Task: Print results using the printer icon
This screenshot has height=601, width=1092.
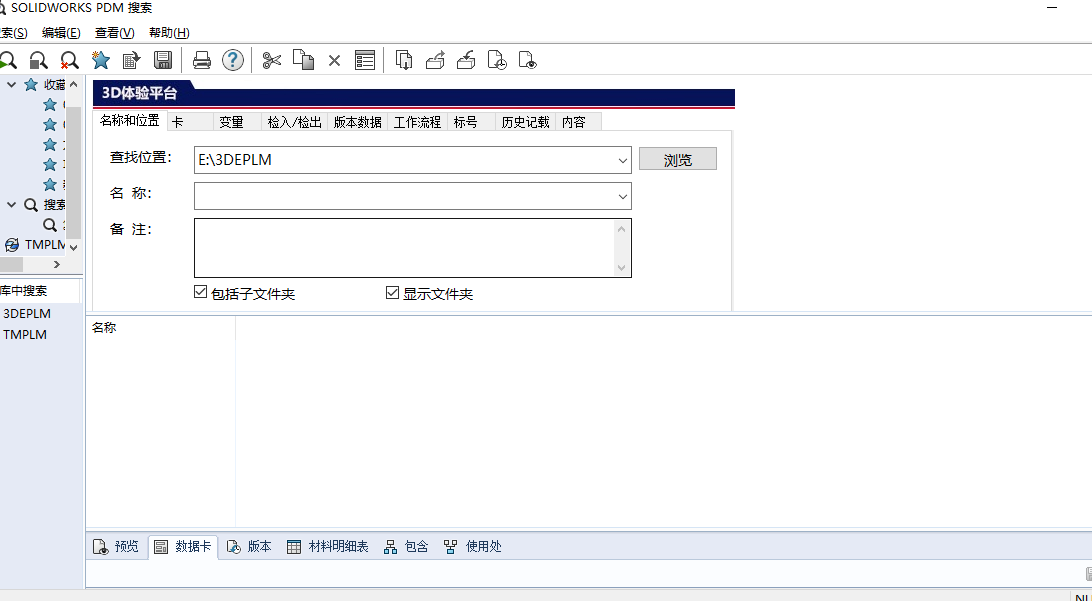Action: point(202,61)
